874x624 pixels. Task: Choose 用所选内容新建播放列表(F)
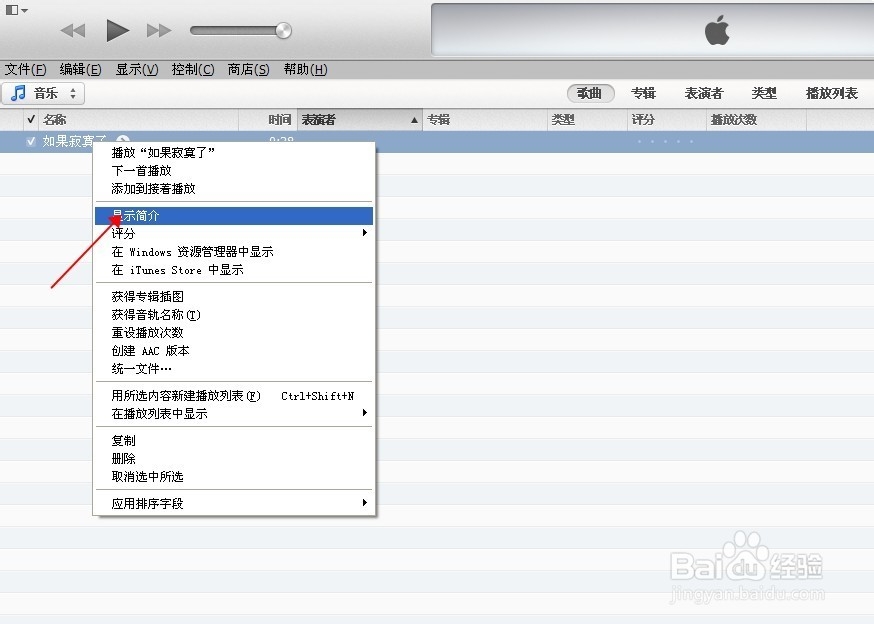pyautogui.click(x=234, y=396)
